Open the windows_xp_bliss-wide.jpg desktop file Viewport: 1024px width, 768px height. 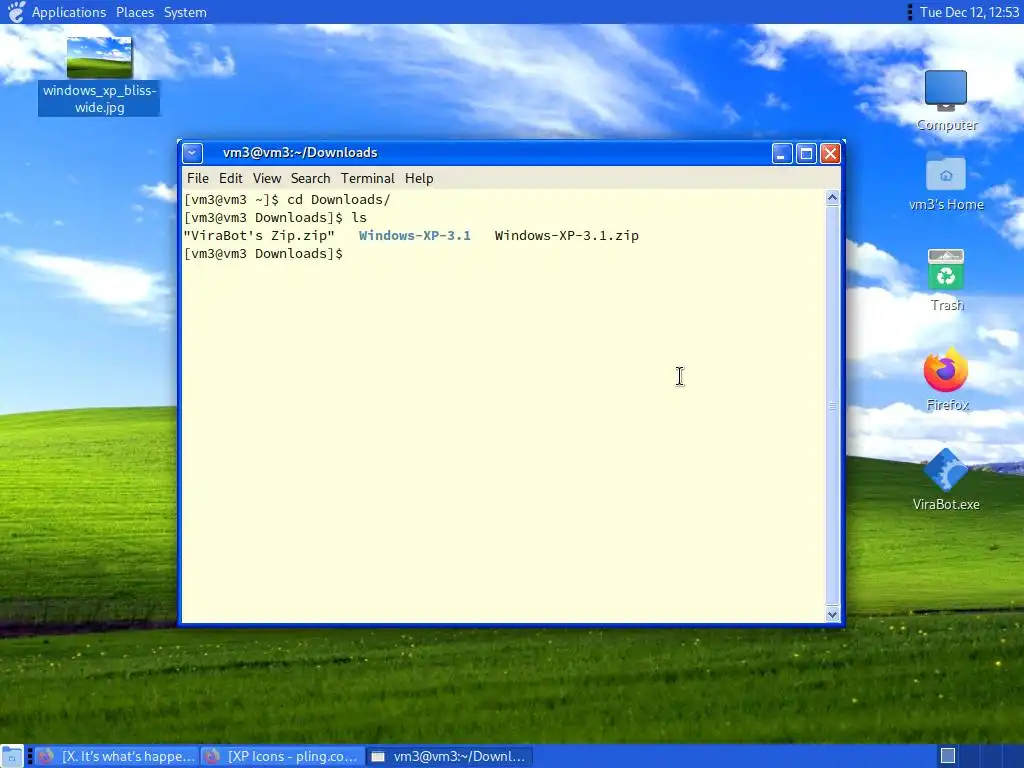[x=99, y=76]
